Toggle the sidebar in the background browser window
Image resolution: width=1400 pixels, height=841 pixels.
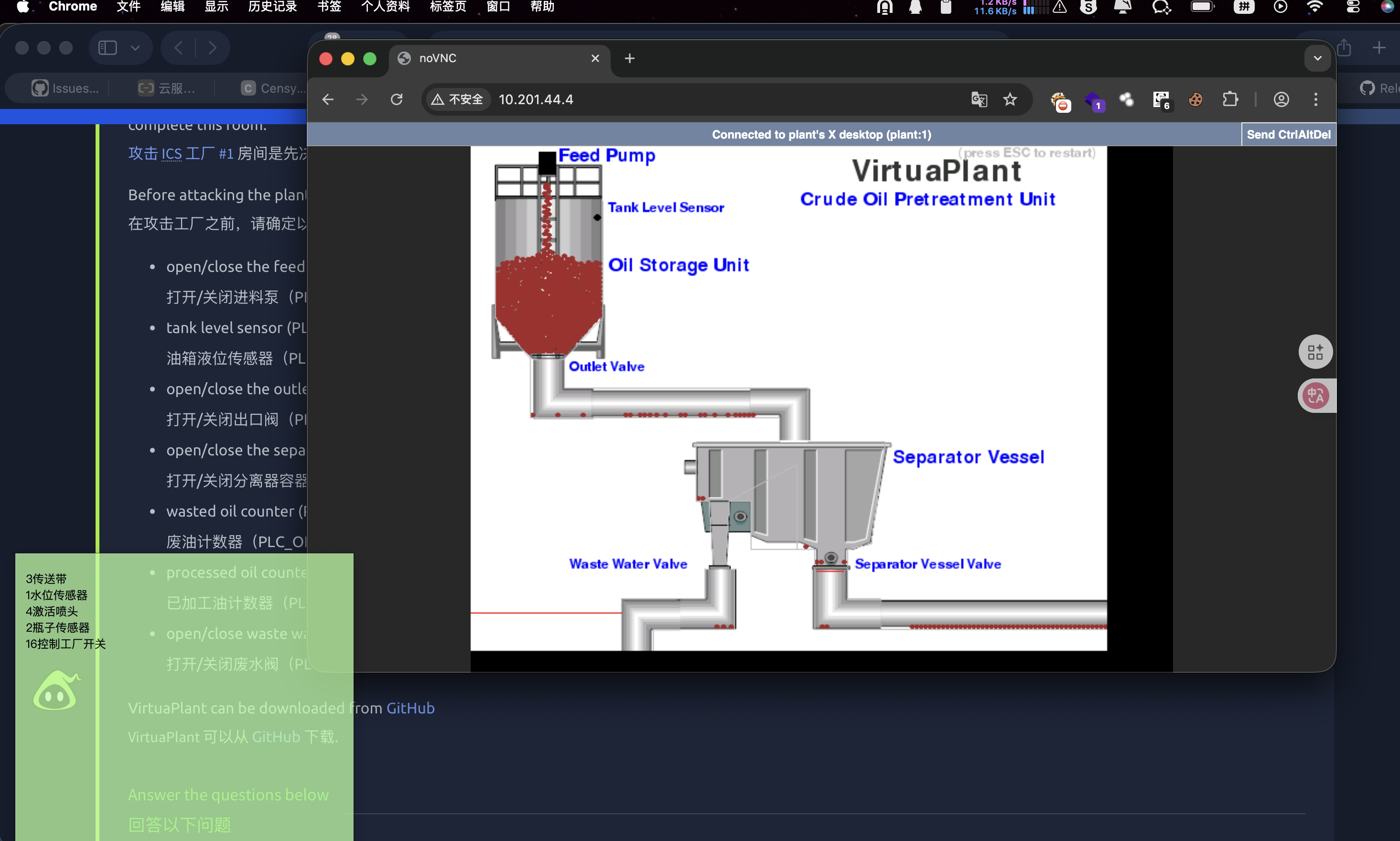click(108, 48)
